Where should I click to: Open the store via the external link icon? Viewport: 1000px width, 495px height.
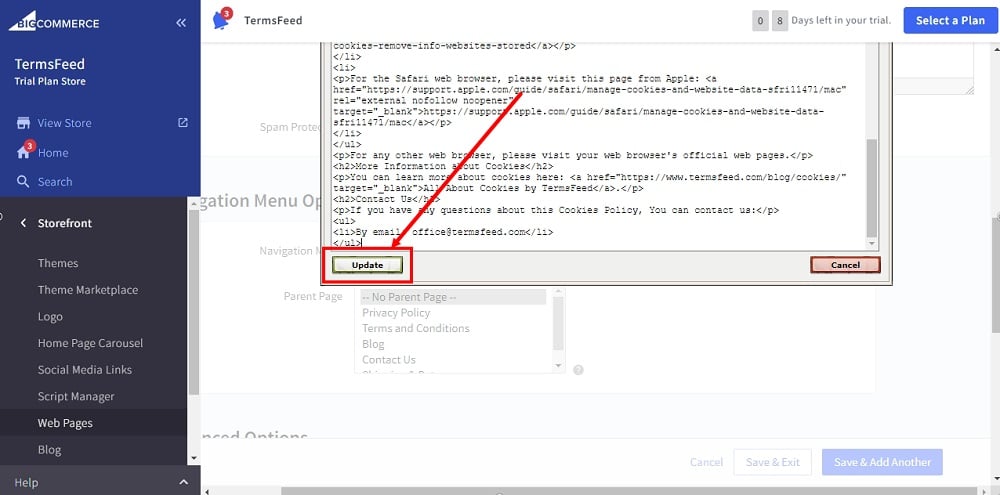coord(183,122)
